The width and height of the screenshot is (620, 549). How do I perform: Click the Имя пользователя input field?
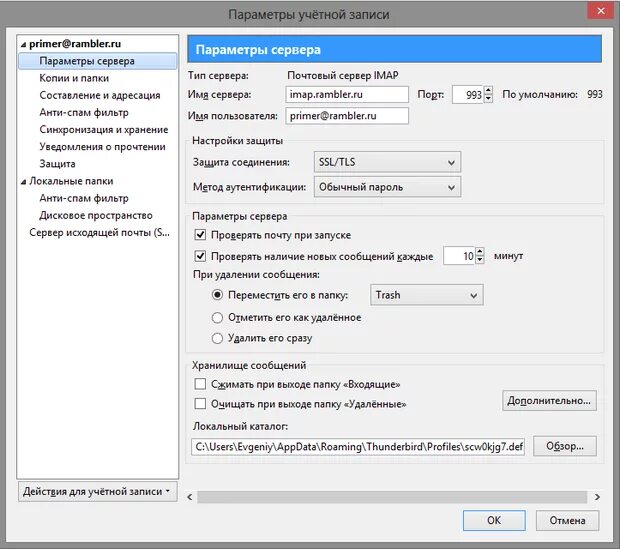click(347, 116)
